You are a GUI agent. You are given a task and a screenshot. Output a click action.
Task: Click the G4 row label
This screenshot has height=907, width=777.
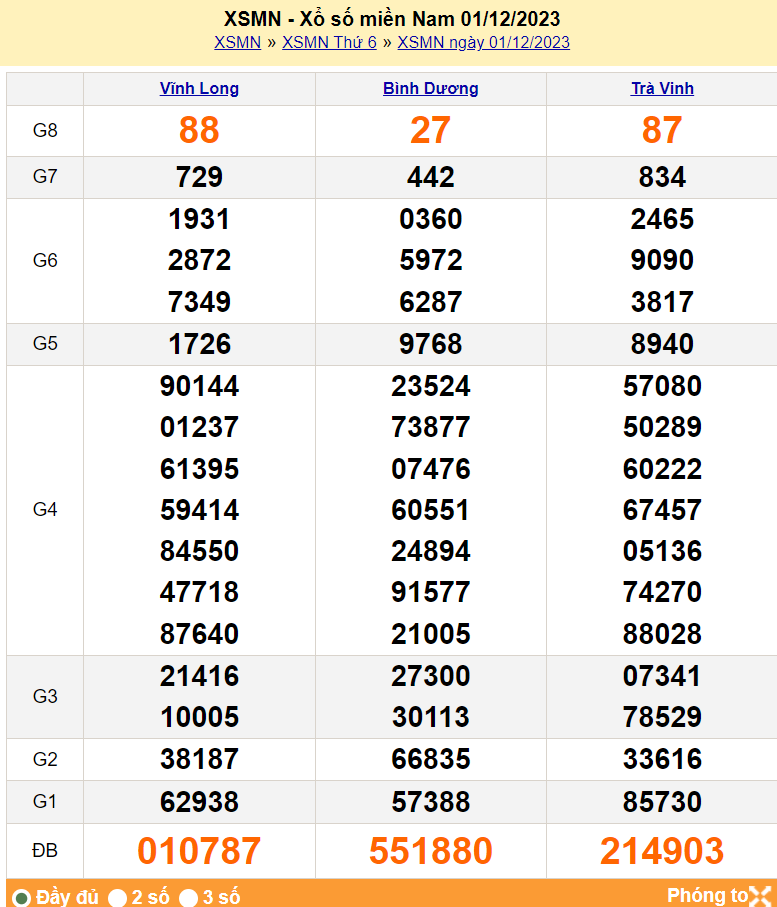click(x=45, y=510)
